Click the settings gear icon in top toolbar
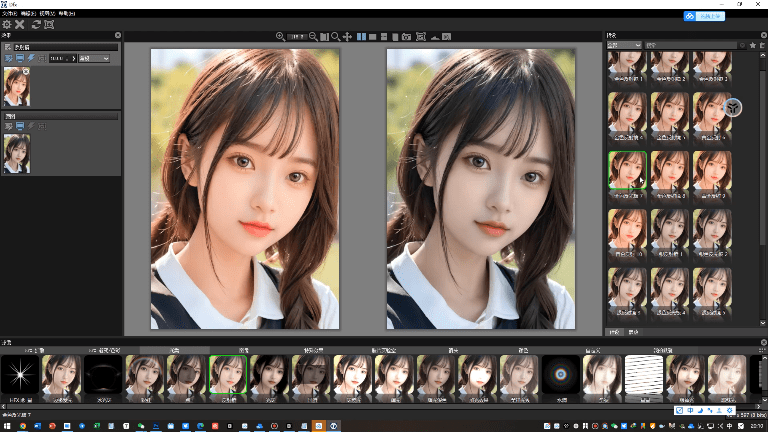Image resolution: width=768 pixels, height=432 pixels. (7, 24)
